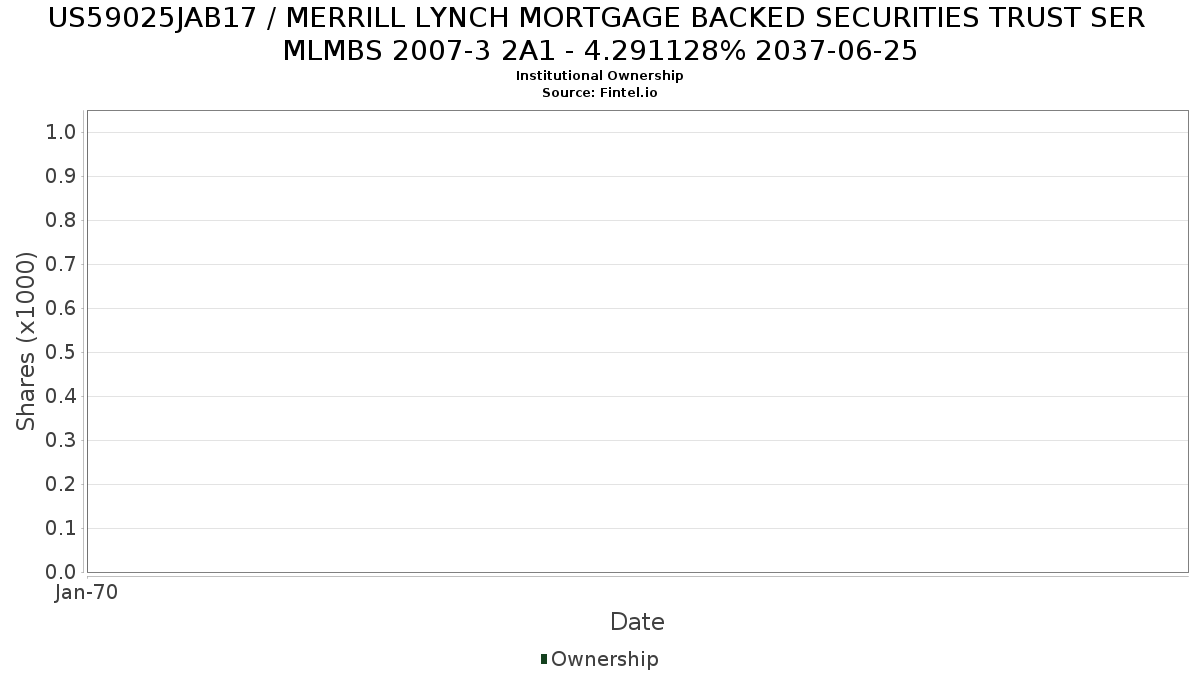Viewport: 1200px width, 675px height.
Task: Click the green Ownership legend swatch
Action: click(544, 659)
